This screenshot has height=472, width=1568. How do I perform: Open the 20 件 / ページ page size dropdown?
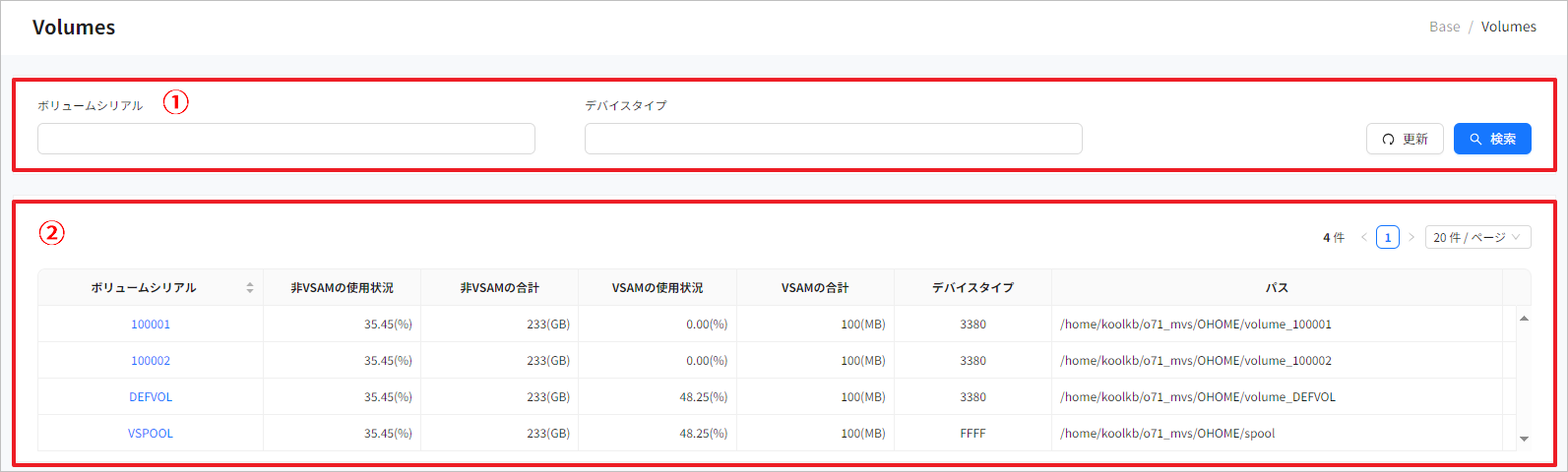coord(1477,238)
